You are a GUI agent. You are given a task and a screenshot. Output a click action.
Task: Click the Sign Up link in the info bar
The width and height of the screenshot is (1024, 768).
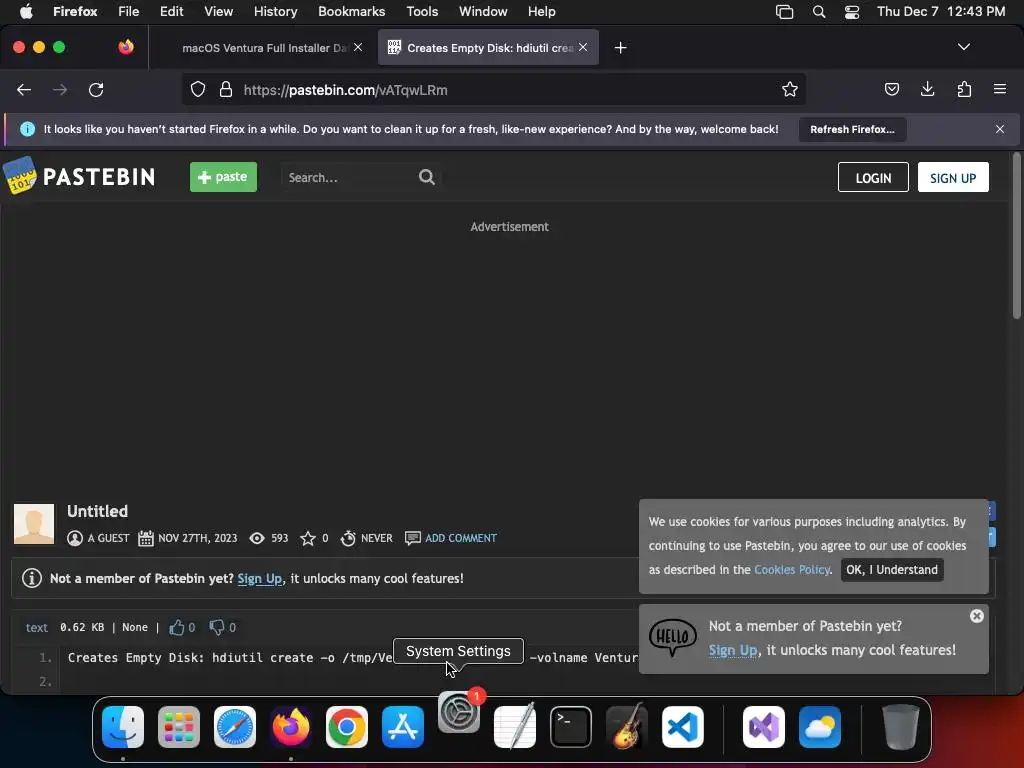click(260, 579)
